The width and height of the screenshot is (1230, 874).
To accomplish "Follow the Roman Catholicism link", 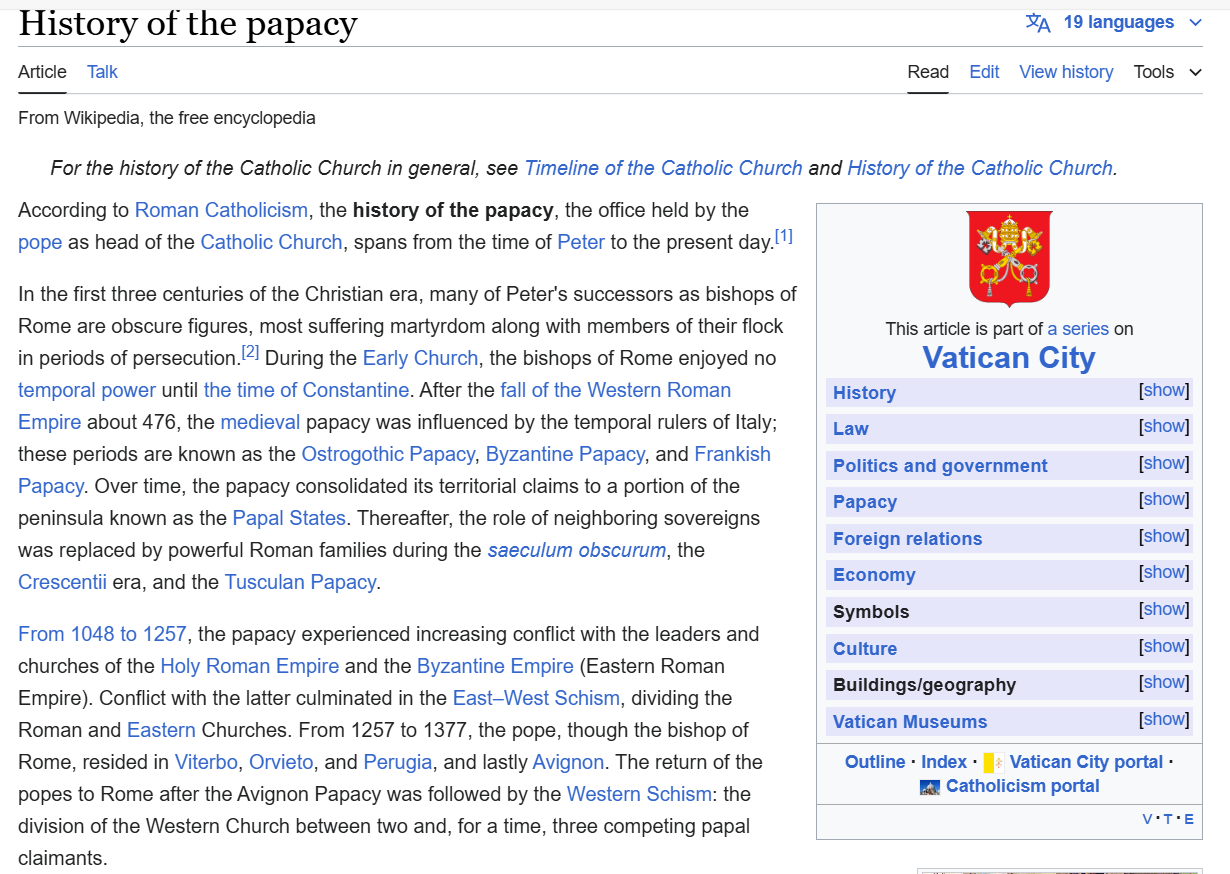I will (221, 210).
